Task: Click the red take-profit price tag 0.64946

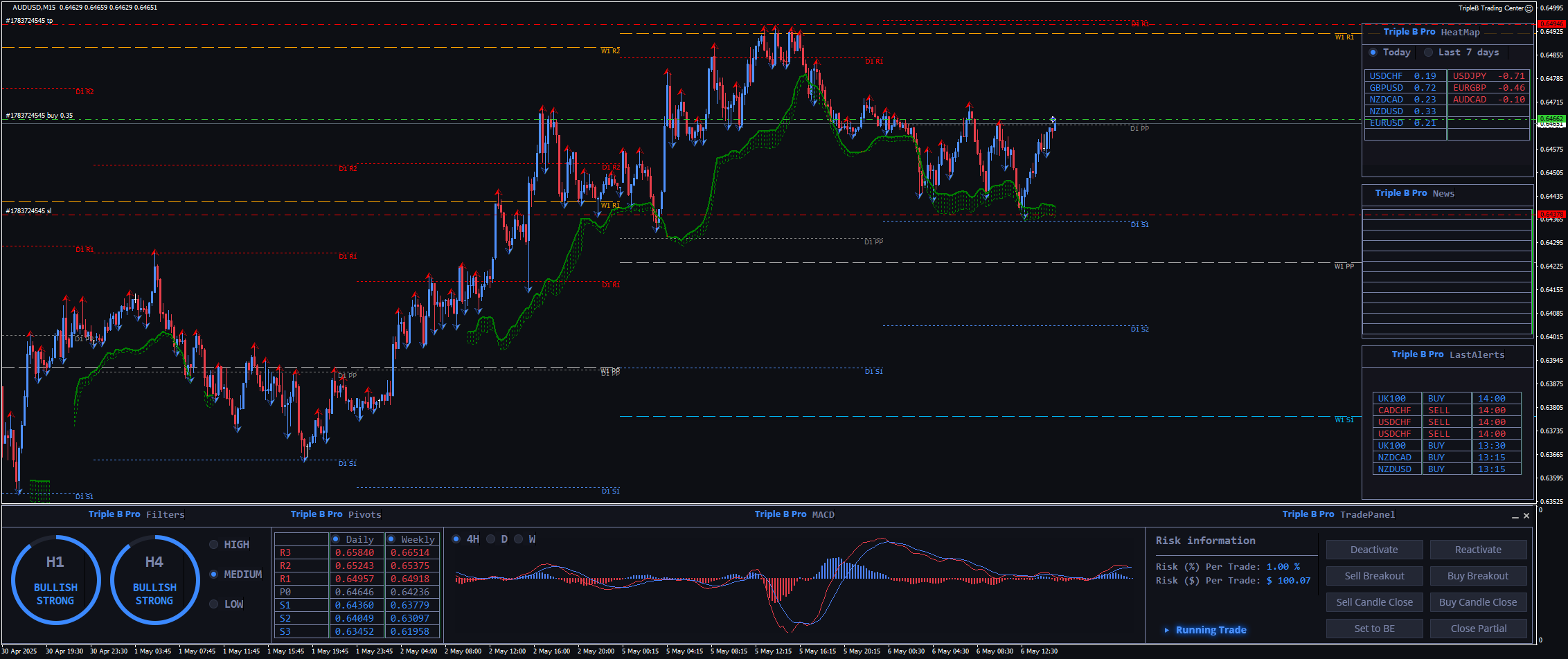Action: click(1551, 24)
